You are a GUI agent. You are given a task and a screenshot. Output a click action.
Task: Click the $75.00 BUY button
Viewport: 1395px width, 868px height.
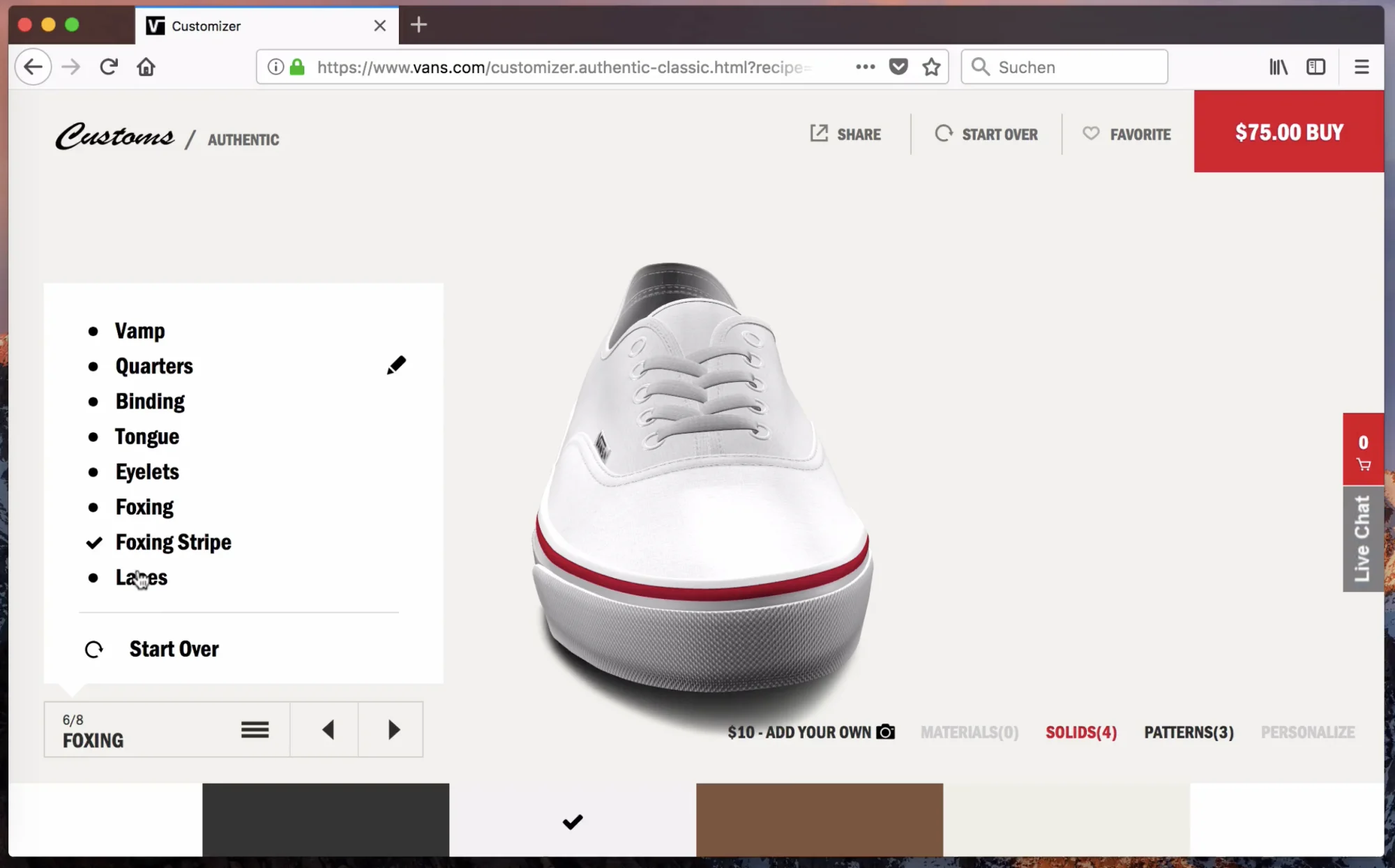pos(1289,132)
